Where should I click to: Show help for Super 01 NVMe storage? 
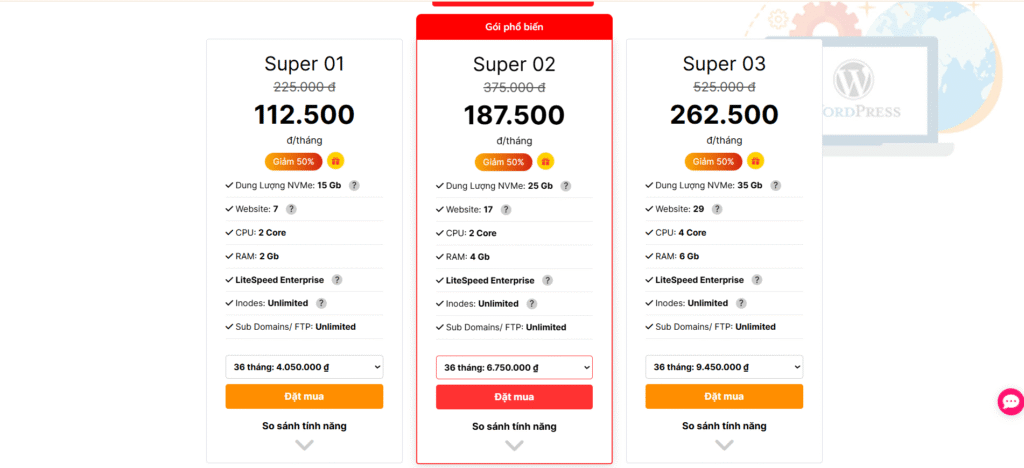[x=354, y=186]
